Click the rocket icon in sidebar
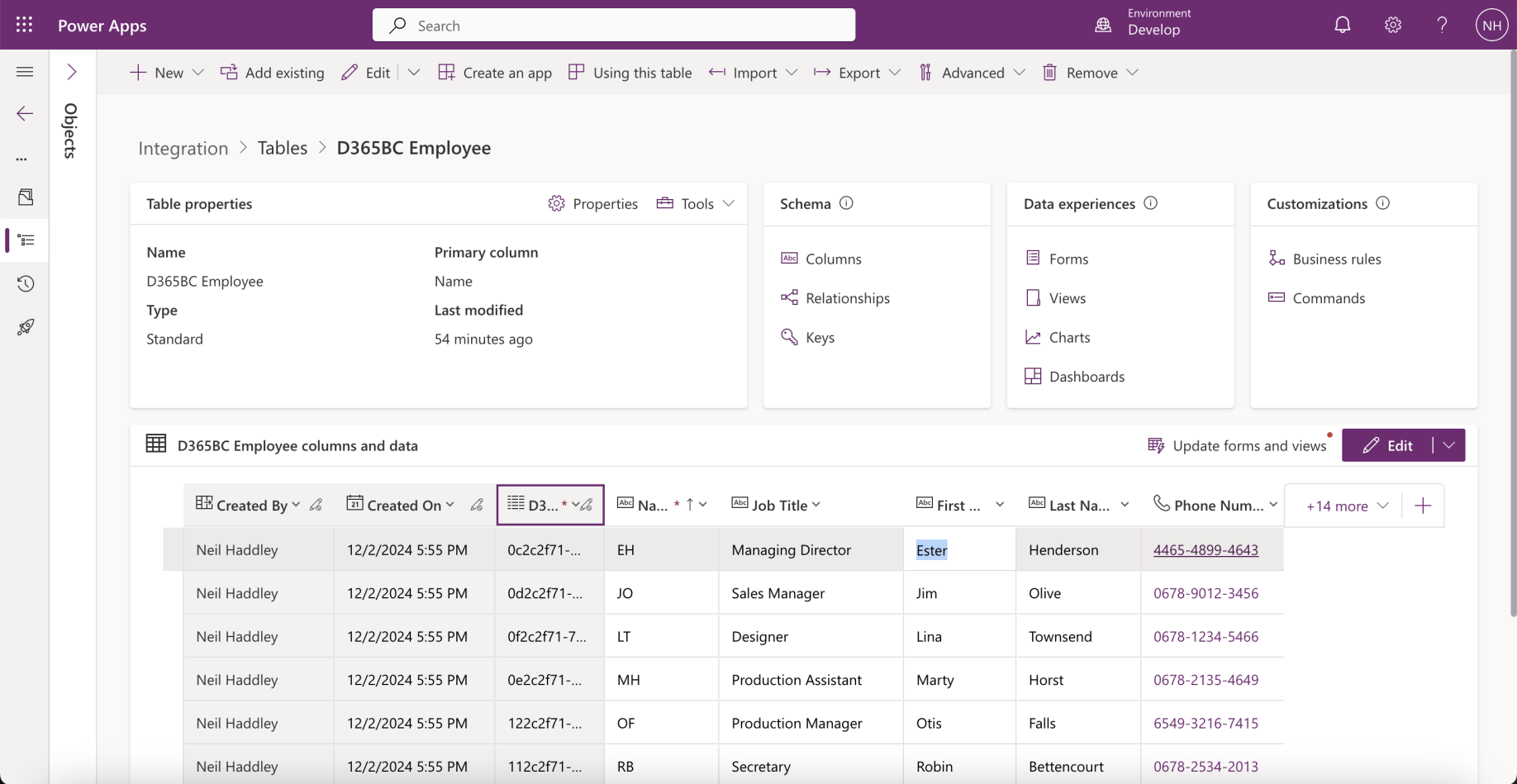The image size is (1517, 784). 26,327
